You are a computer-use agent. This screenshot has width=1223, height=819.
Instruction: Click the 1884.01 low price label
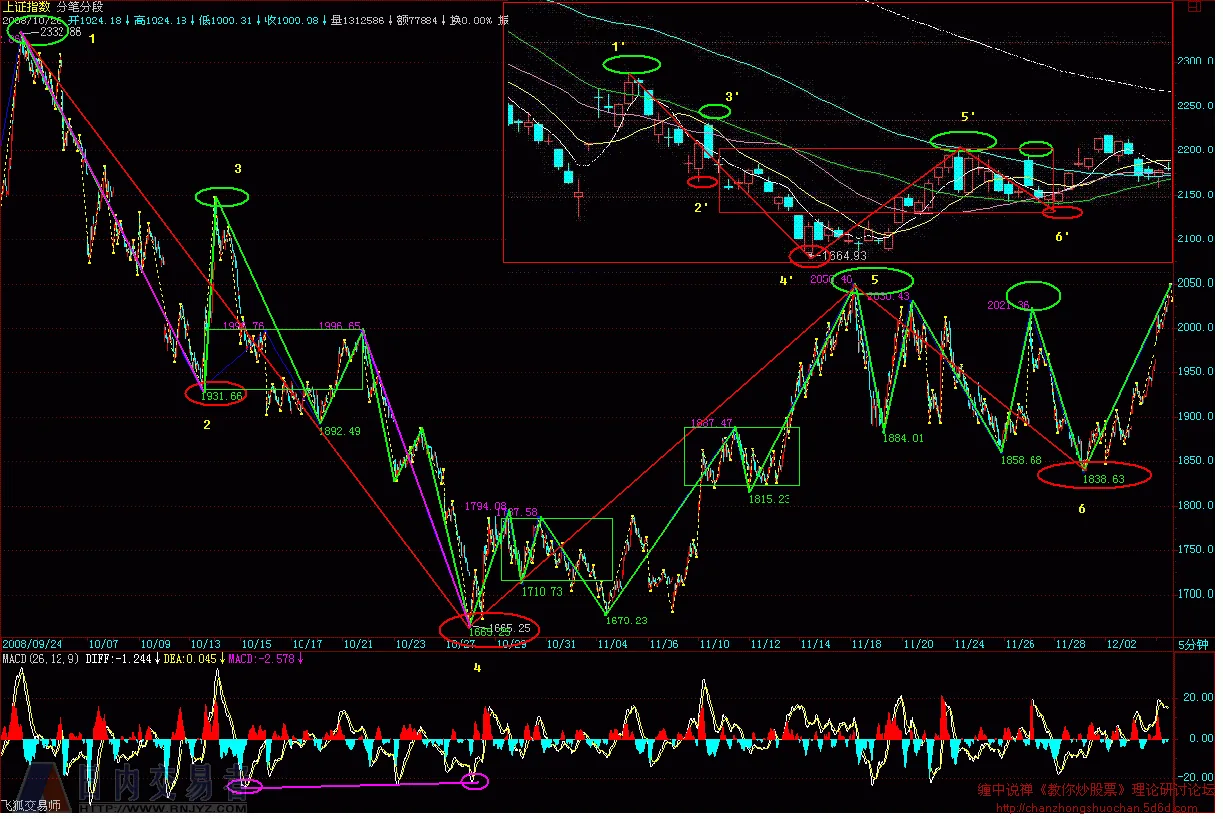pos(903,437)
